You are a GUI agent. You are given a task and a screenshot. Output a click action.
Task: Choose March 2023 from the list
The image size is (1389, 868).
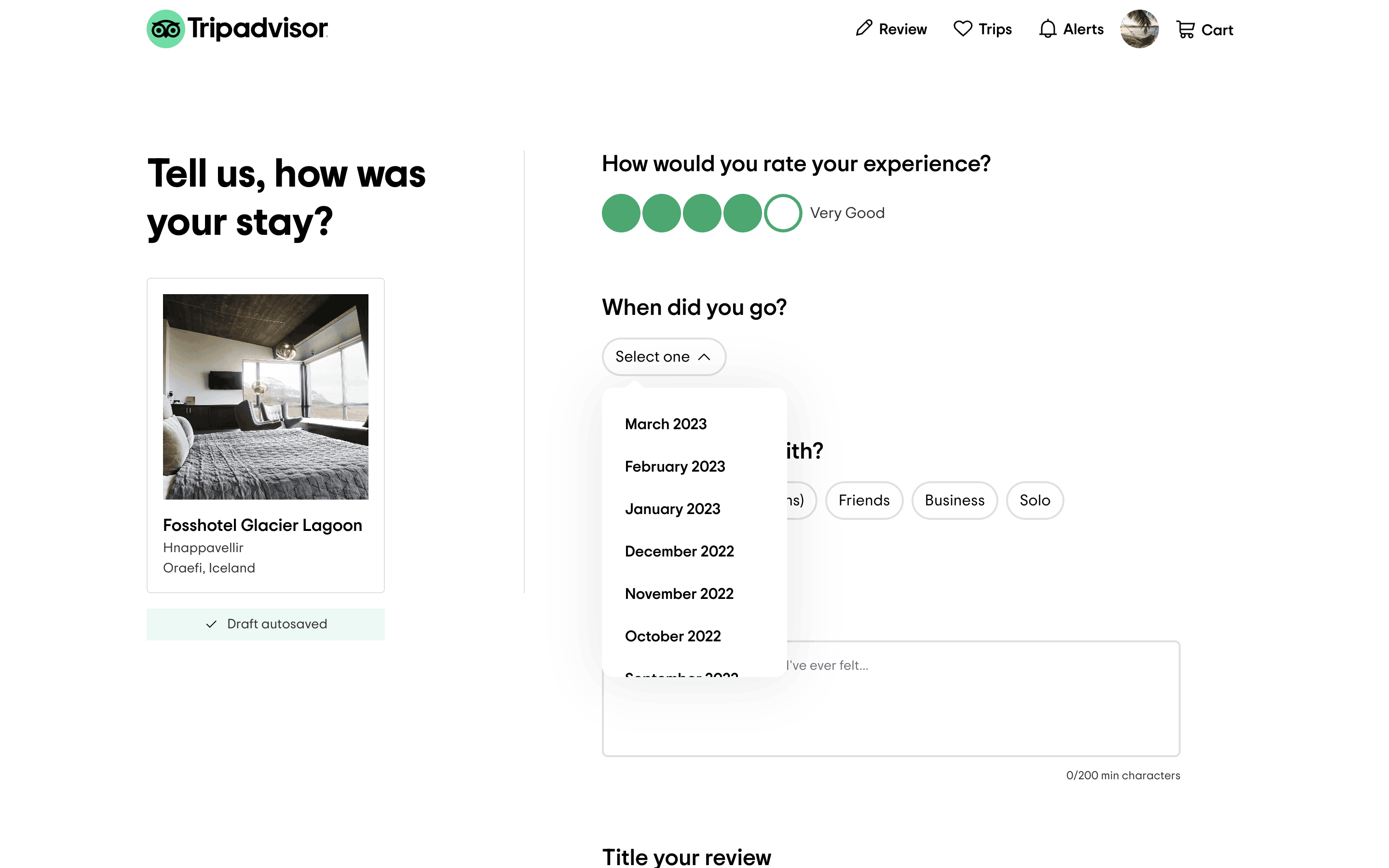(666, 424)
